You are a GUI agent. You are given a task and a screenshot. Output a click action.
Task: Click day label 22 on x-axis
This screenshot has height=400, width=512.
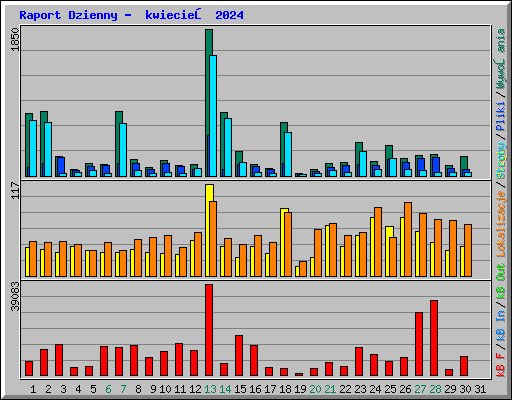(x=345, y=389)
